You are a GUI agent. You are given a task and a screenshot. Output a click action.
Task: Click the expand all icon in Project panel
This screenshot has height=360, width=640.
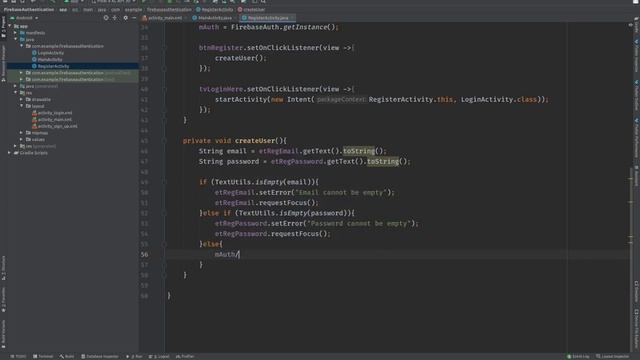(115, 18)
